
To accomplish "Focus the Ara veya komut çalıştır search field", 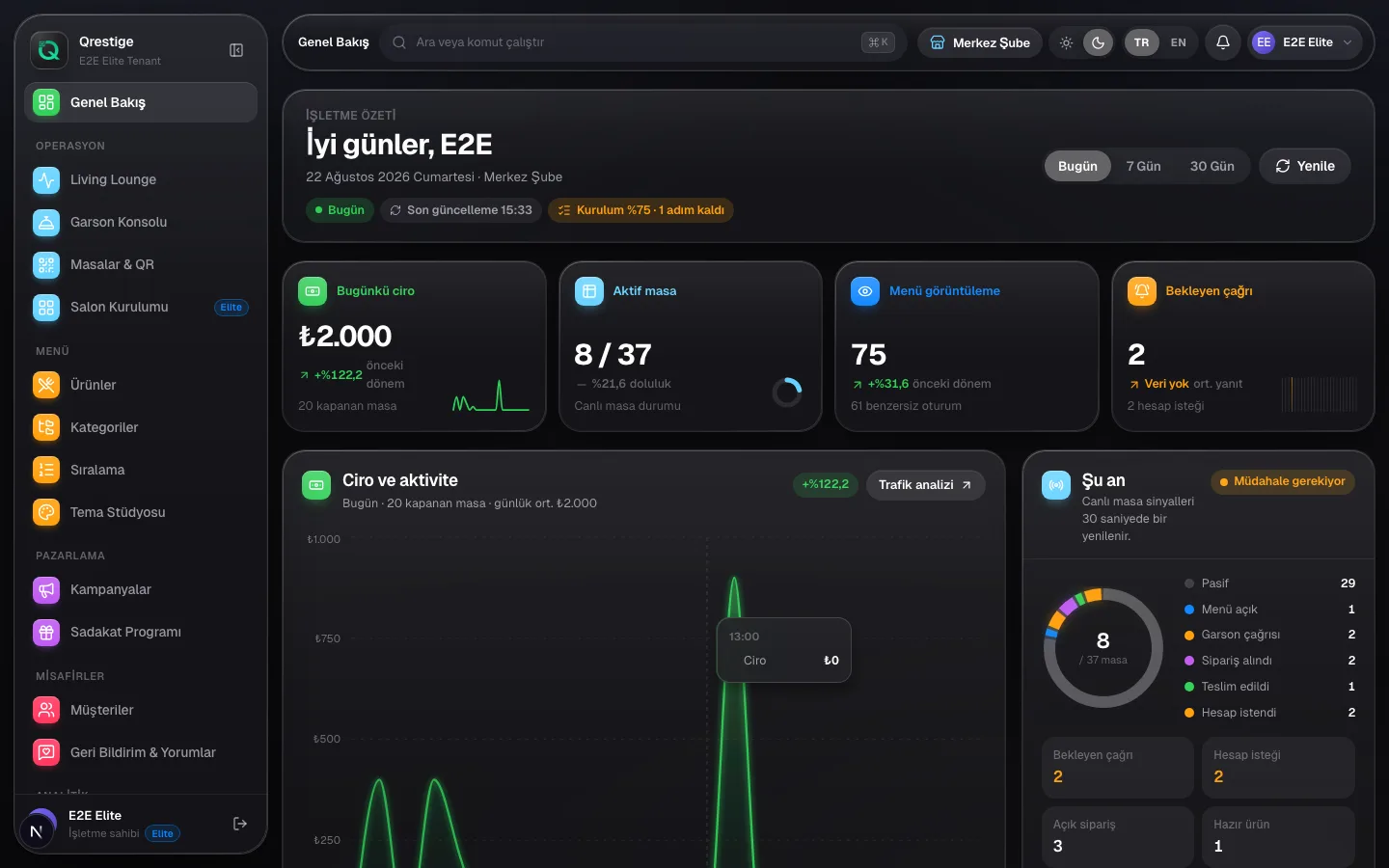I will coord(643,42).
